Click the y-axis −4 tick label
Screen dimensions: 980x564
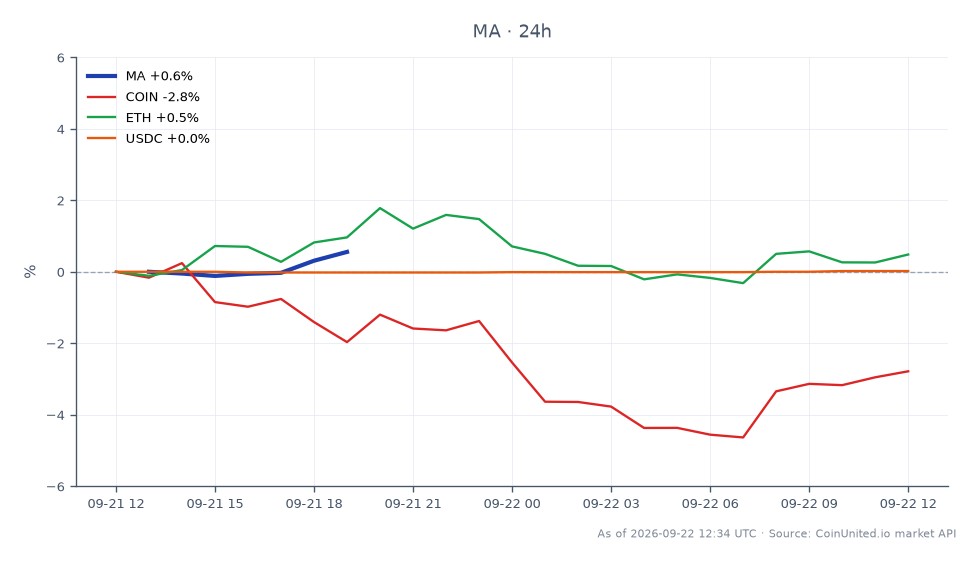[56, 415]
